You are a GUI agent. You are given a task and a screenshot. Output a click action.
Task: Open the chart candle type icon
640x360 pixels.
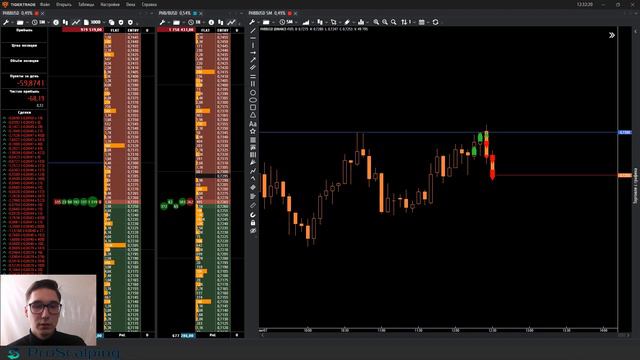(x=320, y=22)
